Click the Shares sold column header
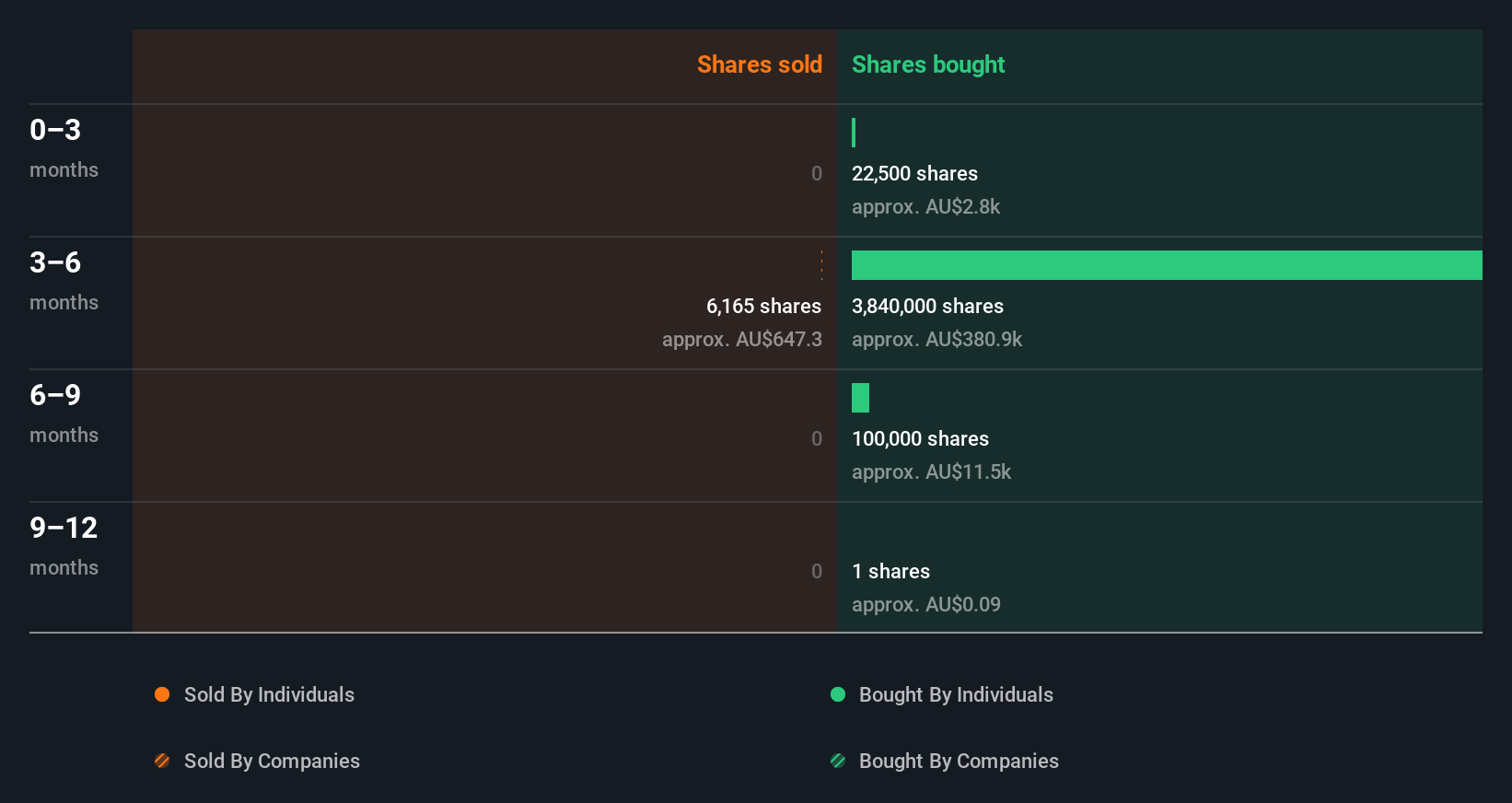 tap(760, 64)
